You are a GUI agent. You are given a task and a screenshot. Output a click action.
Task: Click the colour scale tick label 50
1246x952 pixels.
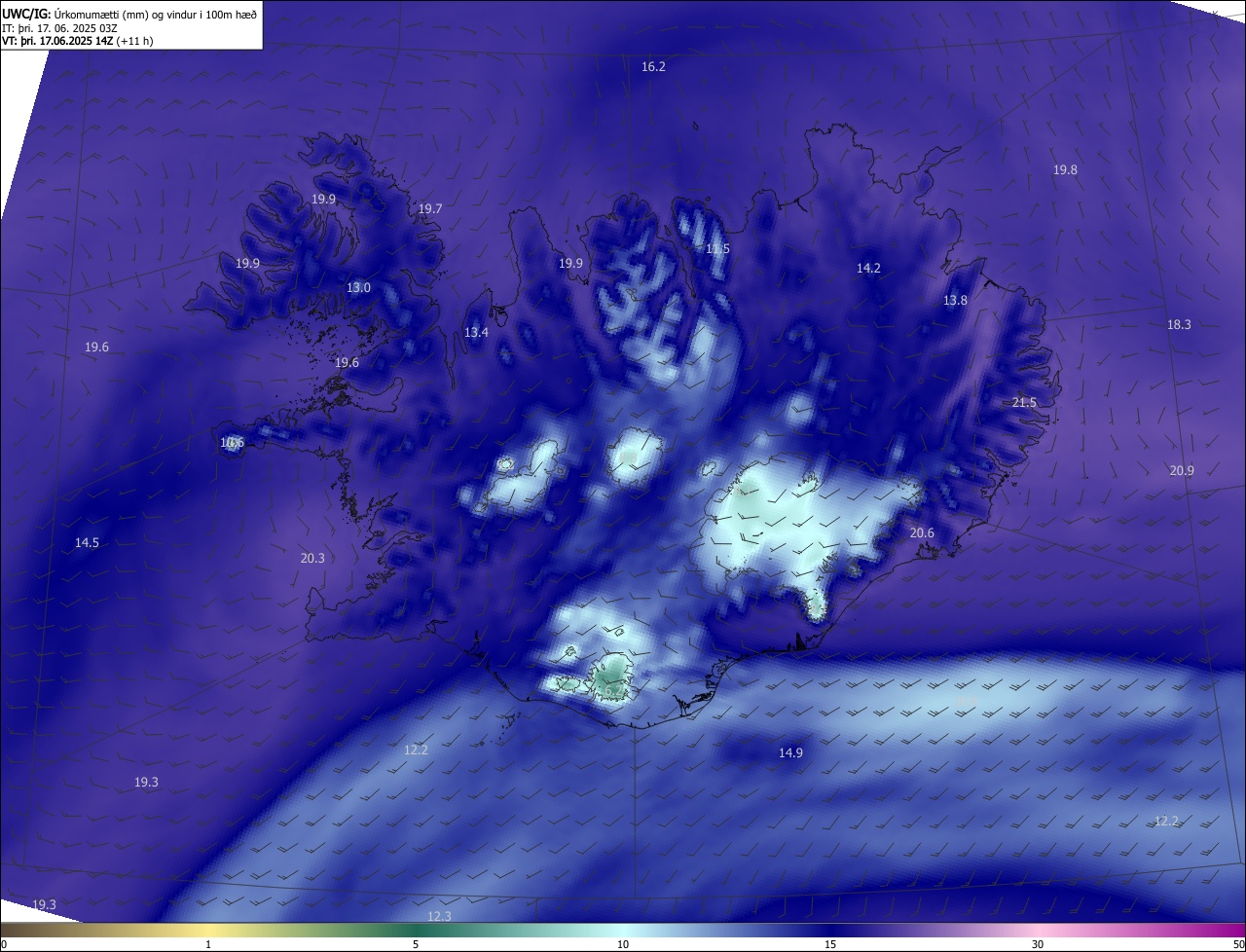1238,944
